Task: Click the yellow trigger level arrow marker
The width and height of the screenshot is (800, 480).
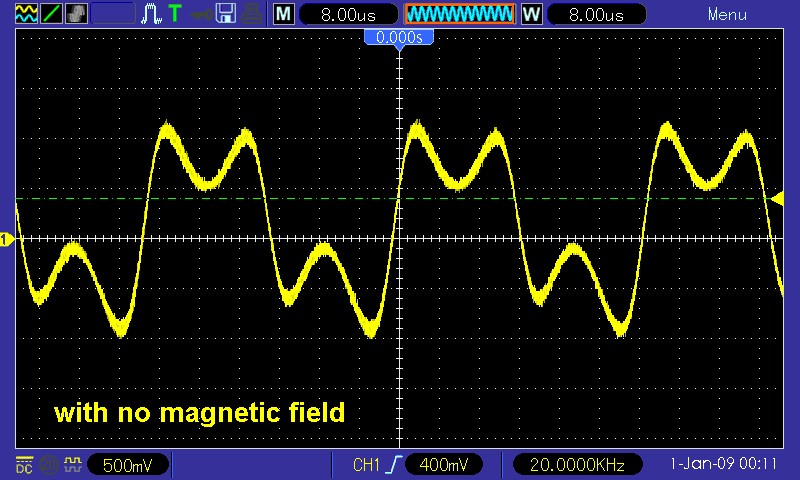Action: (778, 198)
